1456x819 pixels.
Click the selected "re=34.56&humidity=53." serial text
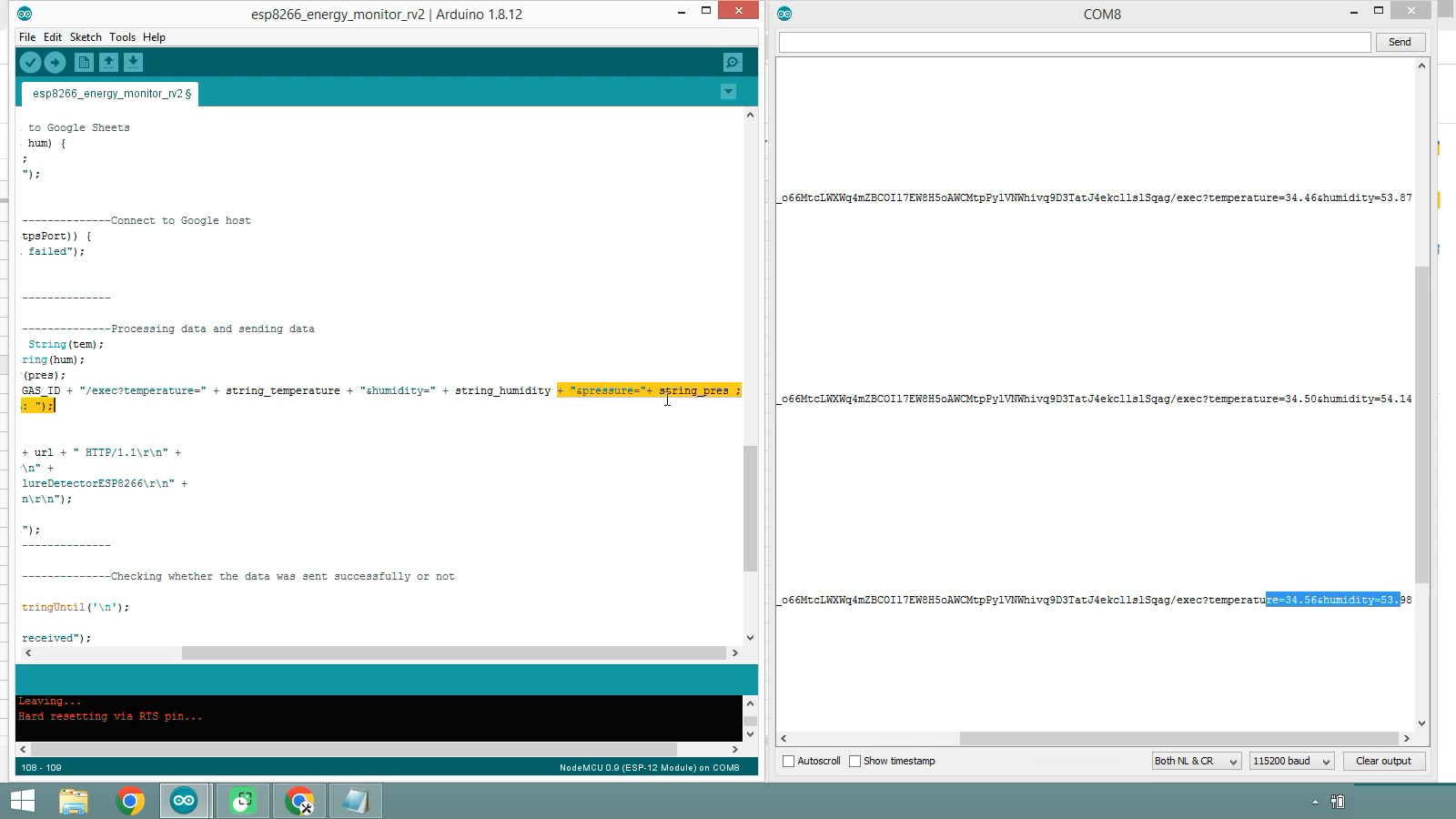tap(1332, 600)
